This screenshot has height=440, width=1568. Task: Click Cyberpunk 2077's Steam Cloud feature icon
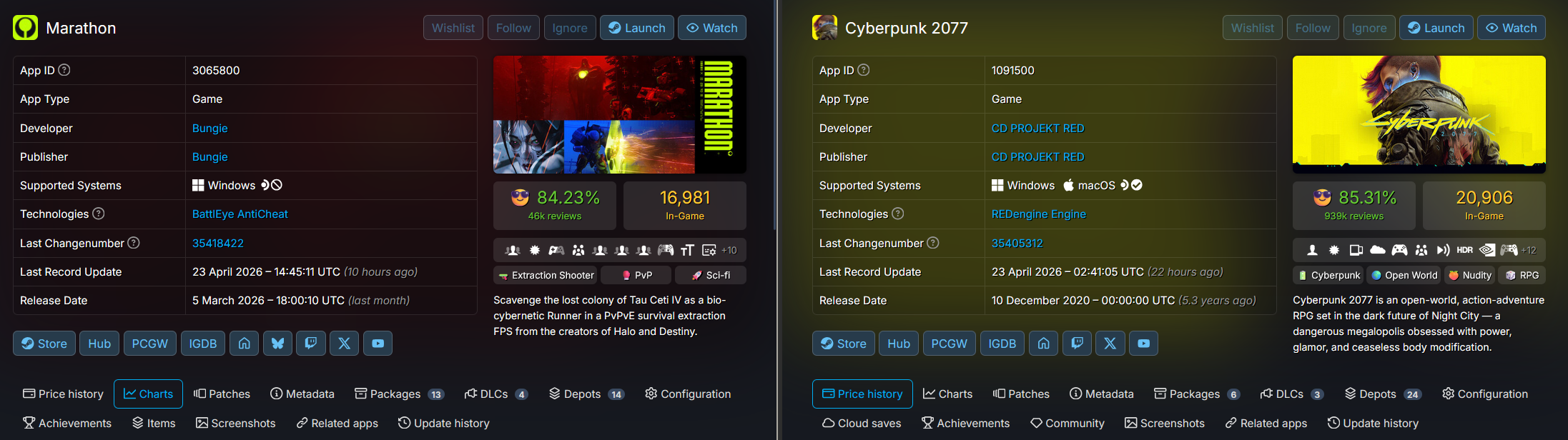(1377, 250)
